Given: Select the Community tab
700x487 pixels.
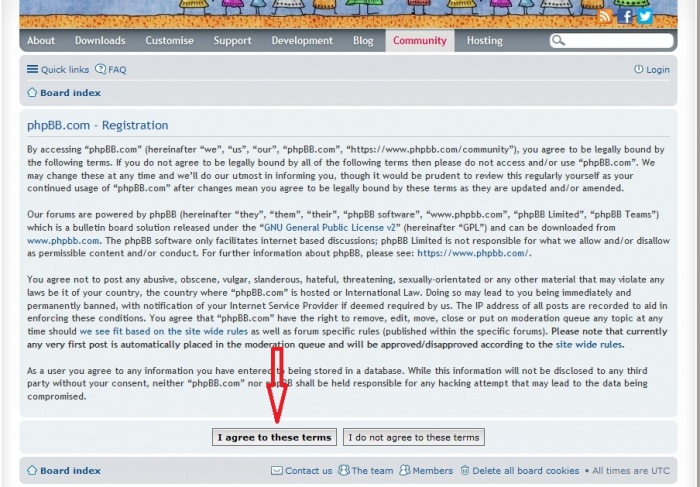Looking at the screenshot, I should tap(420, 41).
